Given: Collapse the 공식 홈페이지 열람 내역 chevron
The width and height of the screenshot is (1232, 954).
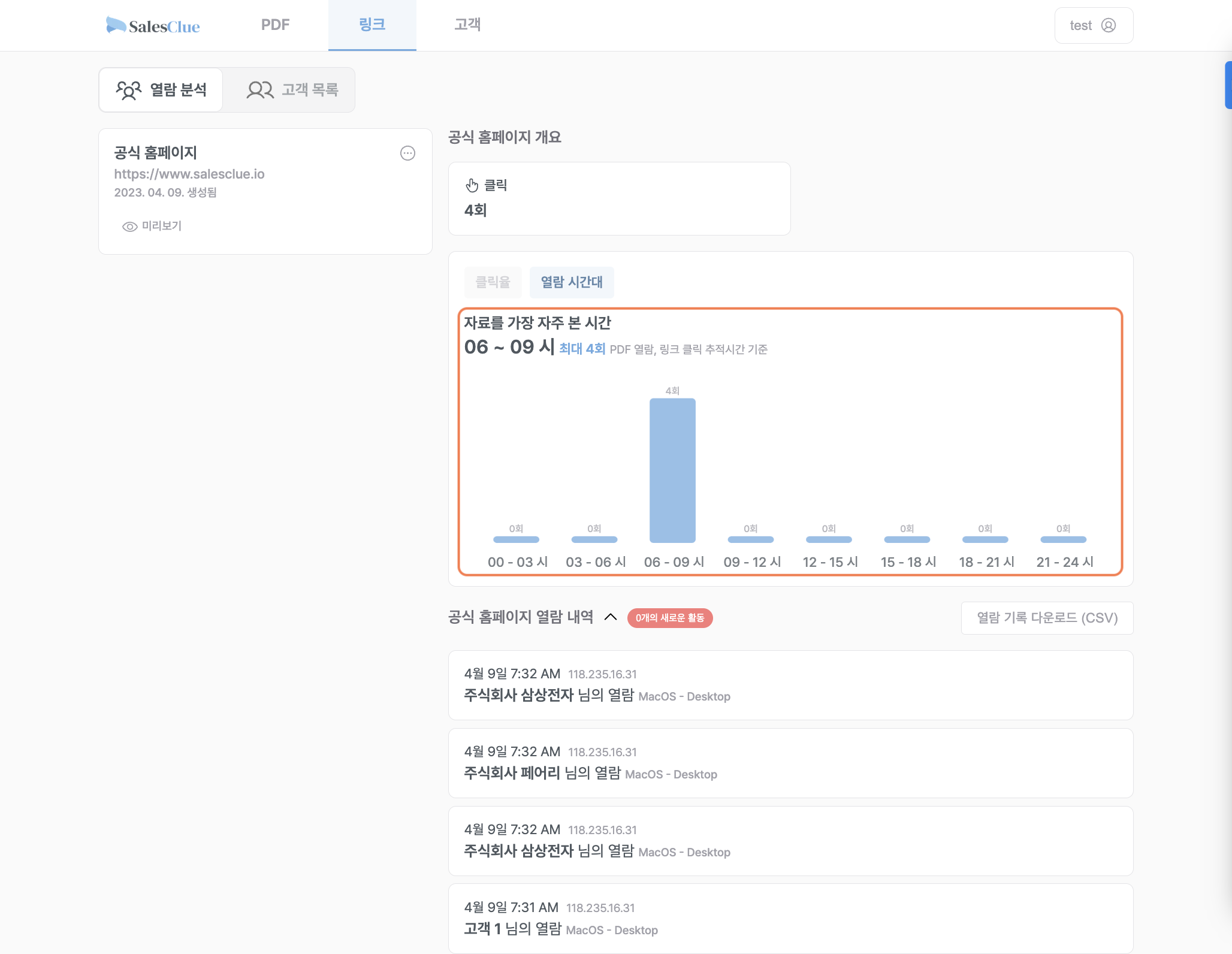Looking at the screenshot, I should tap(610, 617).
